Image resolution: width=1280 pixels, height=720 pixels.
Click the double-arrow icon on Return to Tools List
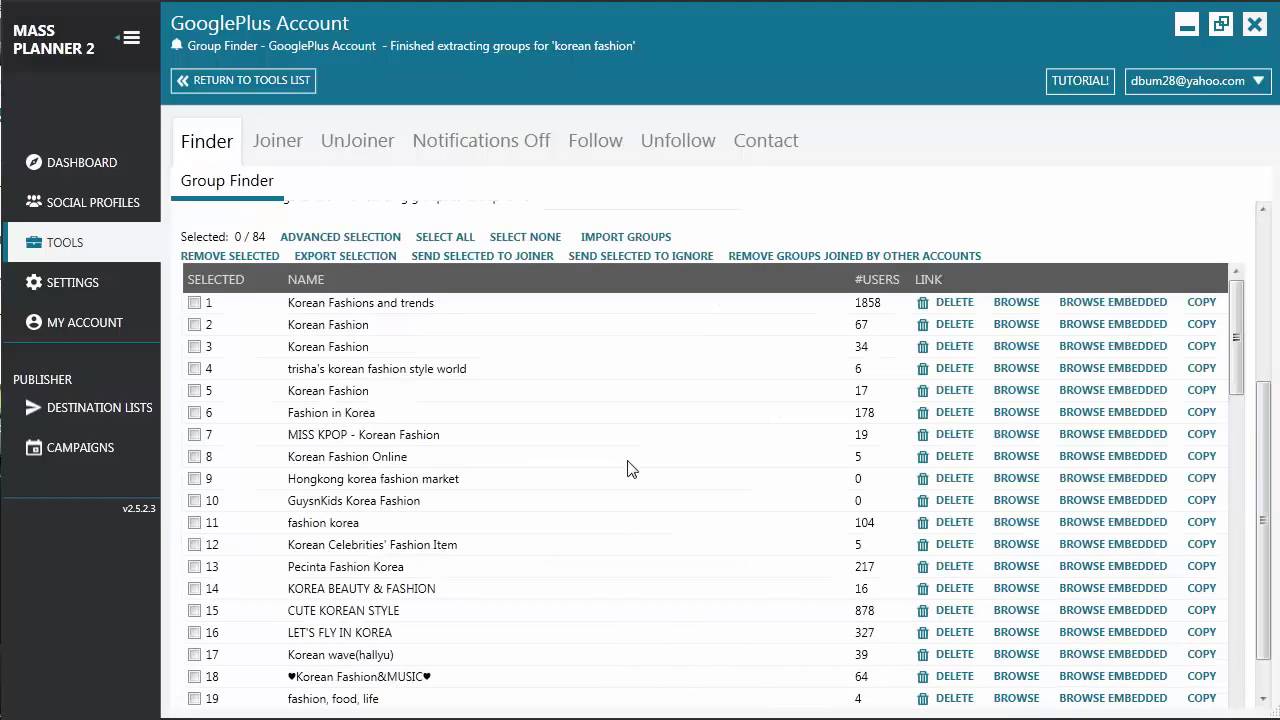[x=182, y=80]
